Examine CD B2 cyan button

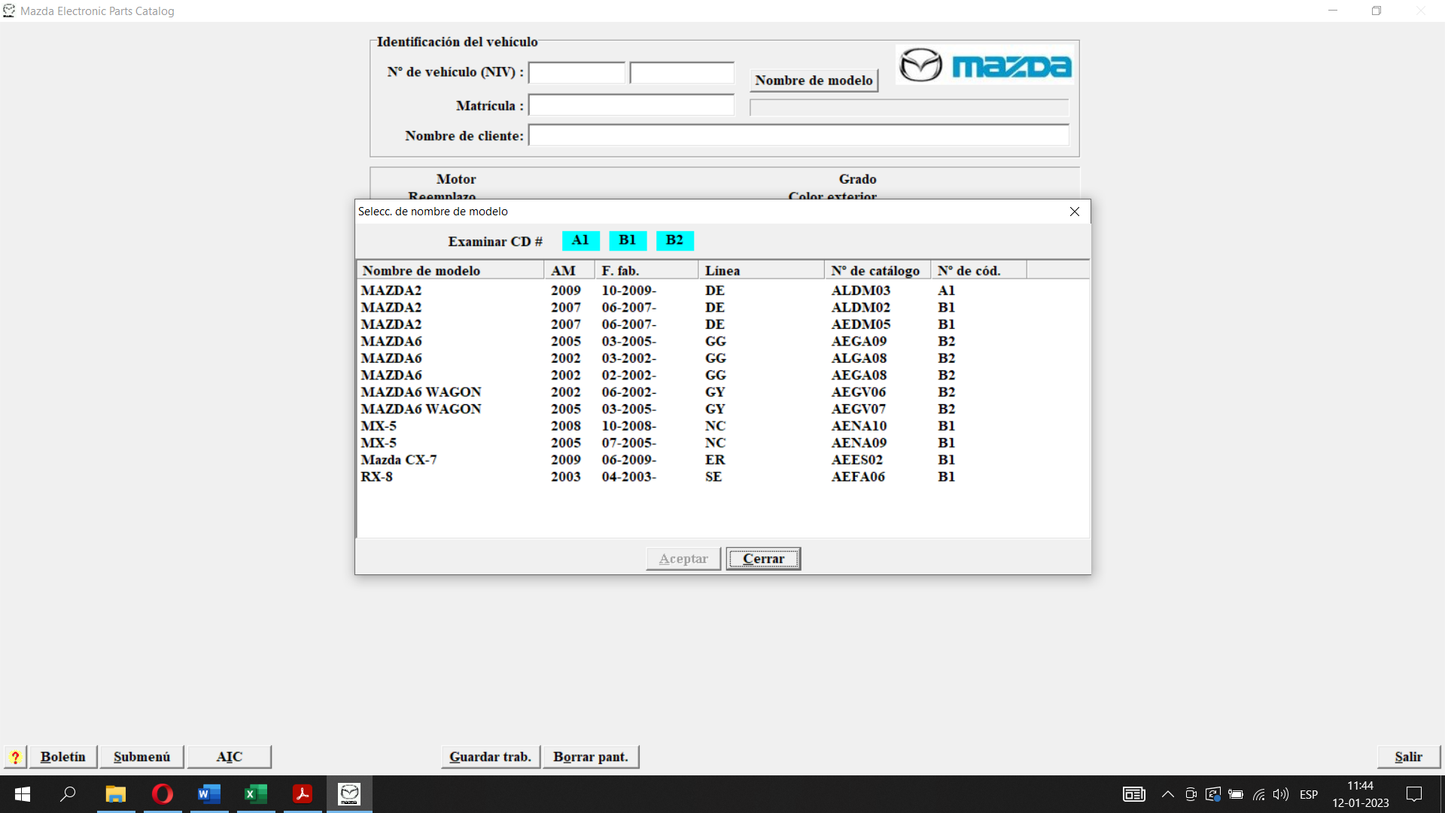674,240
